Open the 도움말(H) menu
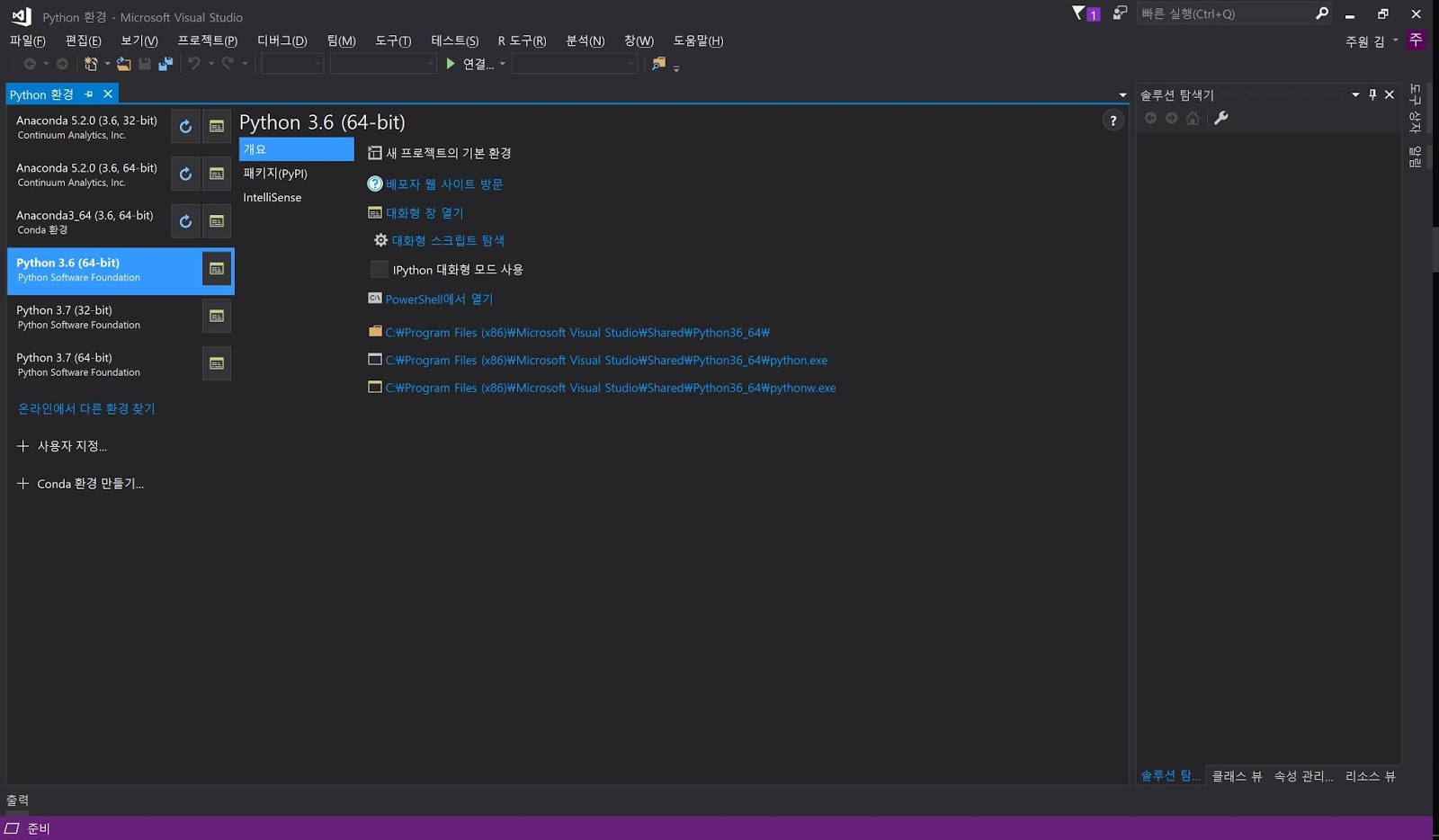This screenshot has width=1439, height=840. pos(698,40)
